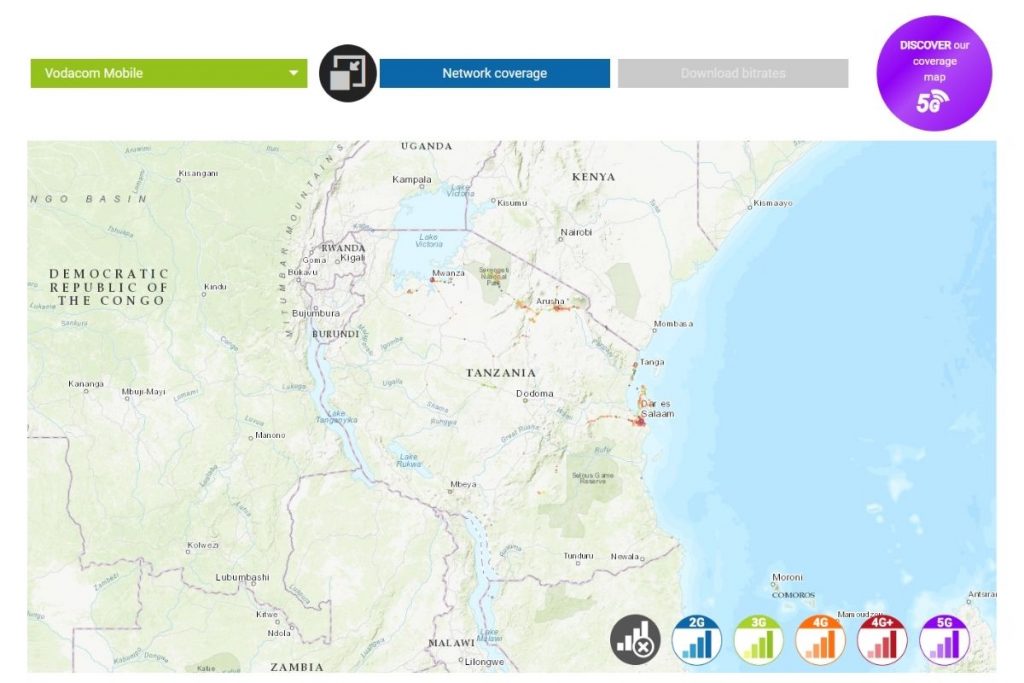Click the arrow on the operator selector

(293, 73)
